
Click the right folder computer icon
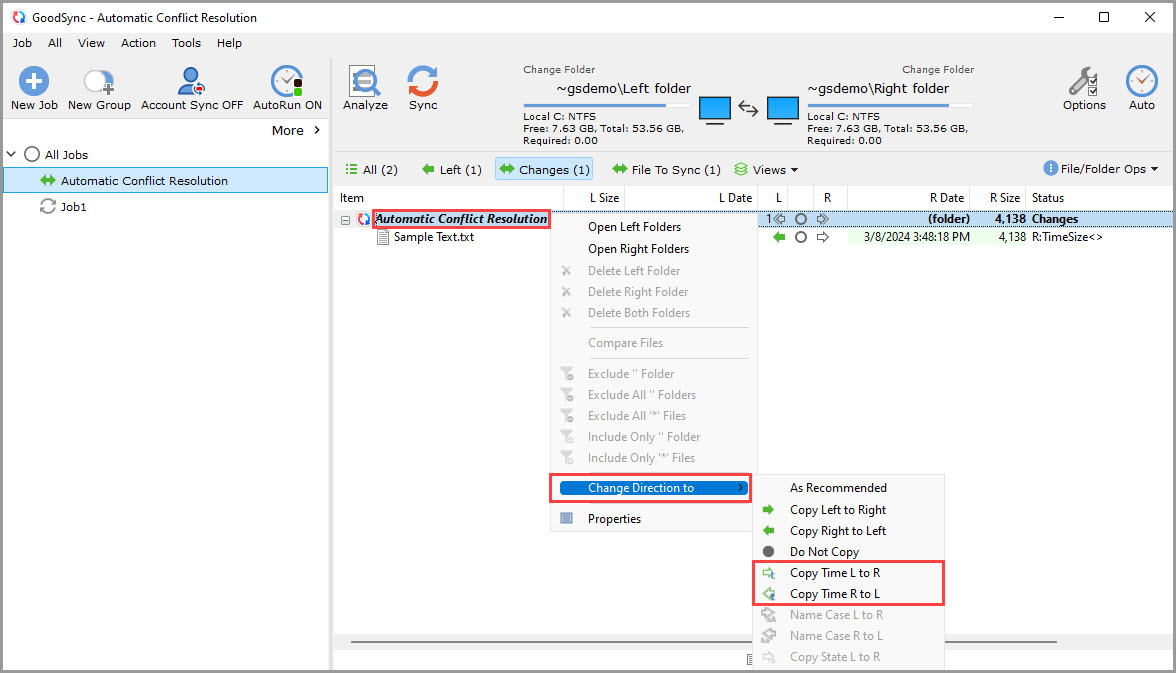pyautogui.click(x=782, y=110)
